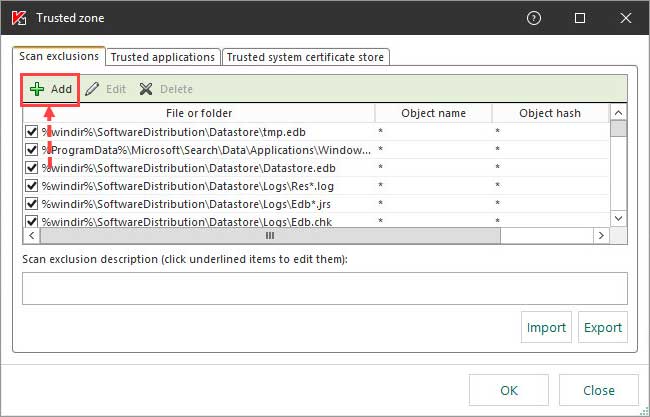Select the %ProgramData%\Microsoft\Search row text

point(206,150)
